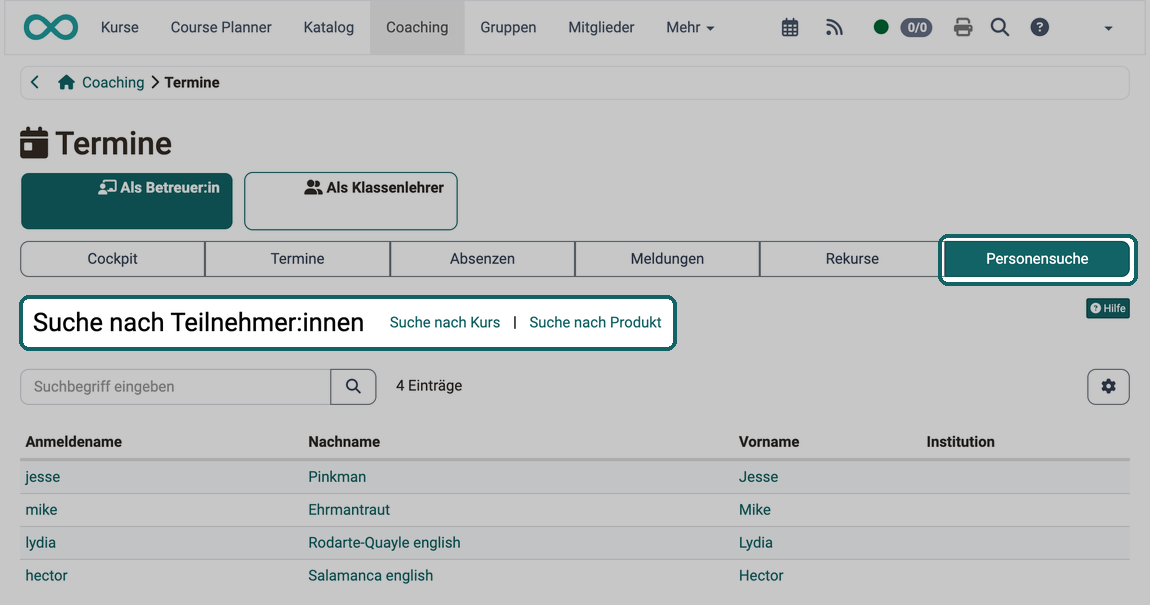Click the green online status indicator
Viewport: 1150px width, 605px height.
[x=881, y=27]
